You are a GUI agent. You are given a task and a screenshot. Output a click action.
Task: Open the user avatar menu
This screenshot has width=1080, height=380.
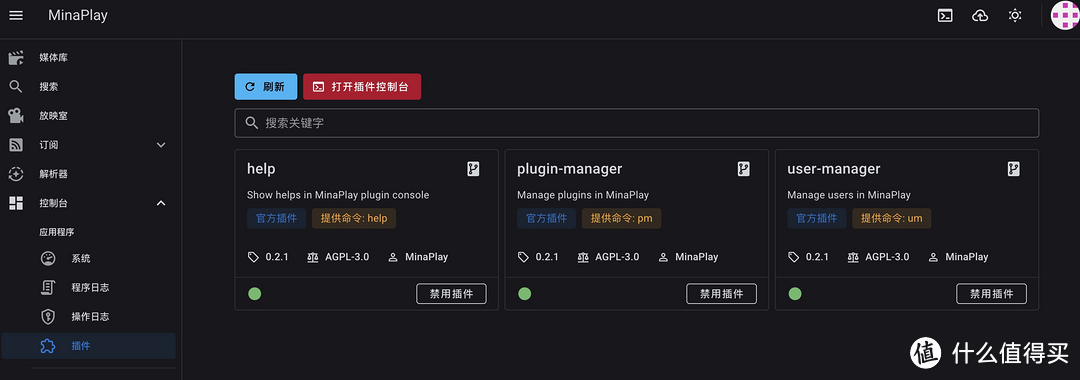point(1065,15)
